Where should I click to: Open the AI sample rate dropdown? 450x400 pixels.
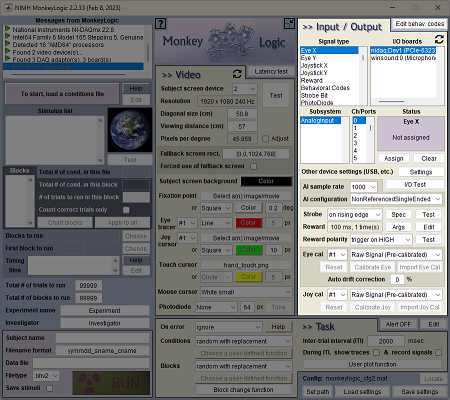click(x=363, y=187)
